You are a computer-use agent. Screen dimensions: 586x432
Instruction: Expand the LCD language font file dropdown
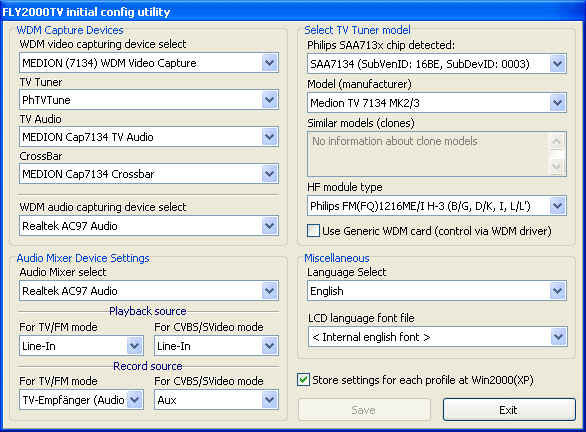[558, 337]
